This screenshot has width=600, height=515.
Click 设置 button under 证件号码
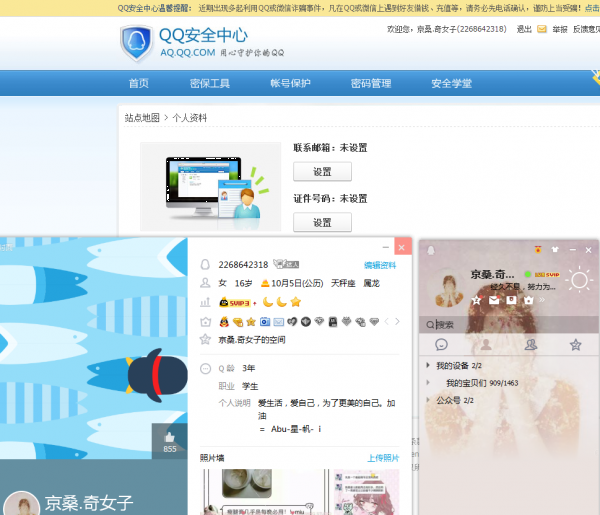(x=322, y=222)
